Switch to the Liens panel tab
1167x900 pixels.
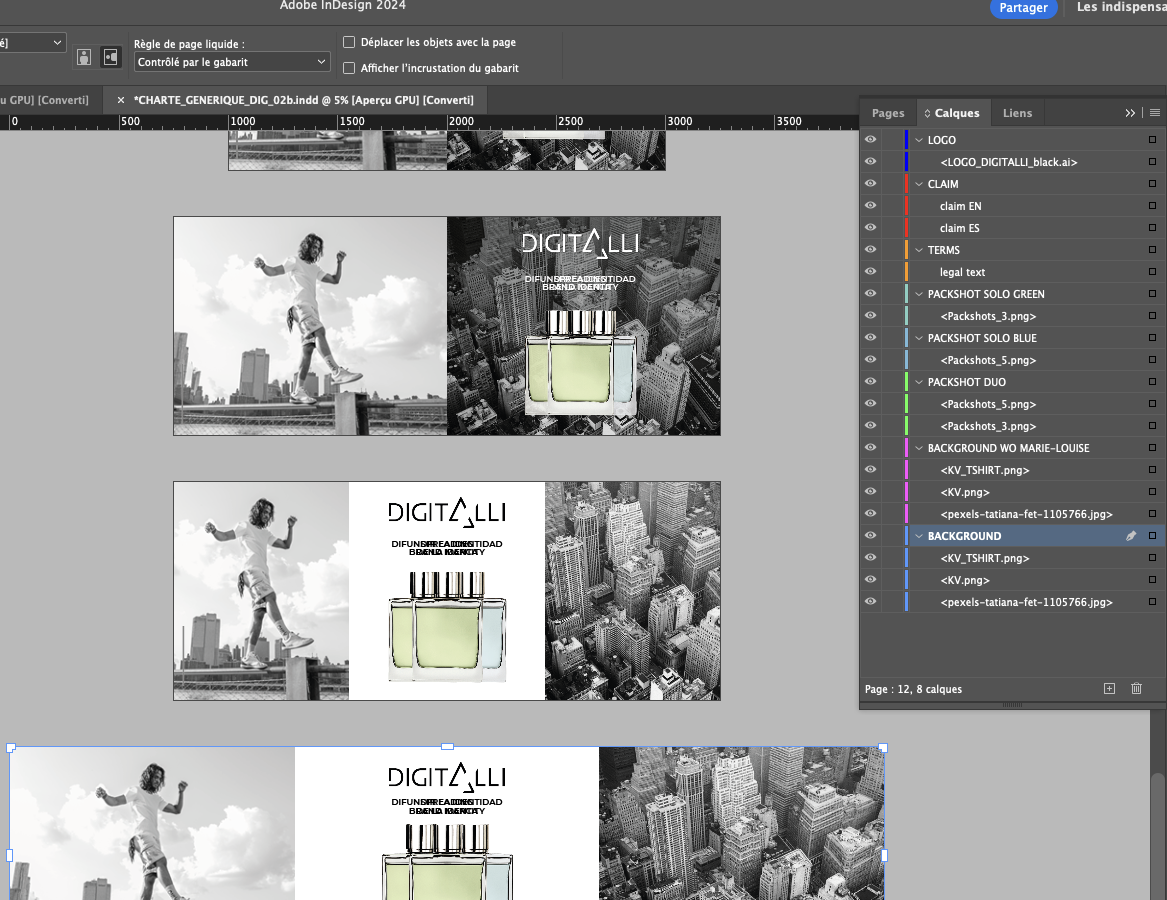point(1017,113)
